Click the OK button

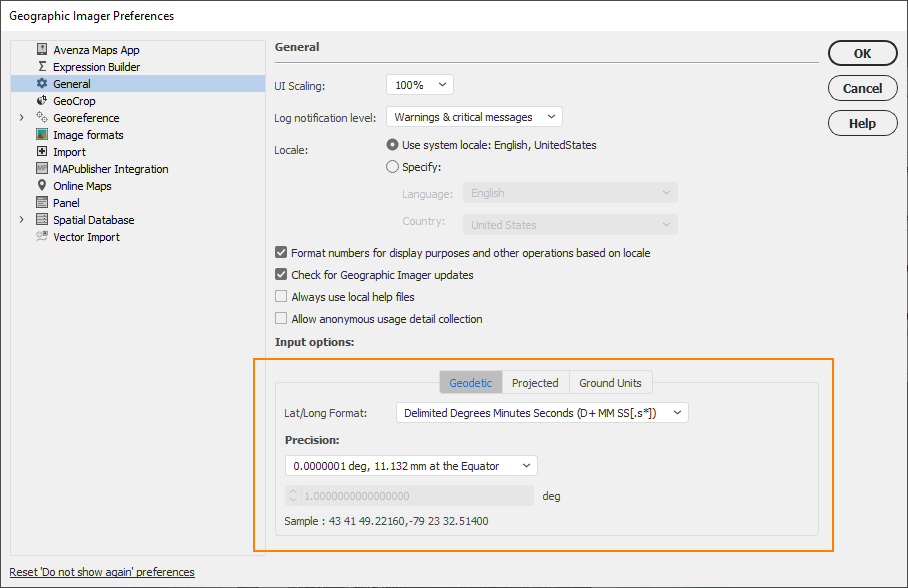pyautogui.click(x=863, y=53)
